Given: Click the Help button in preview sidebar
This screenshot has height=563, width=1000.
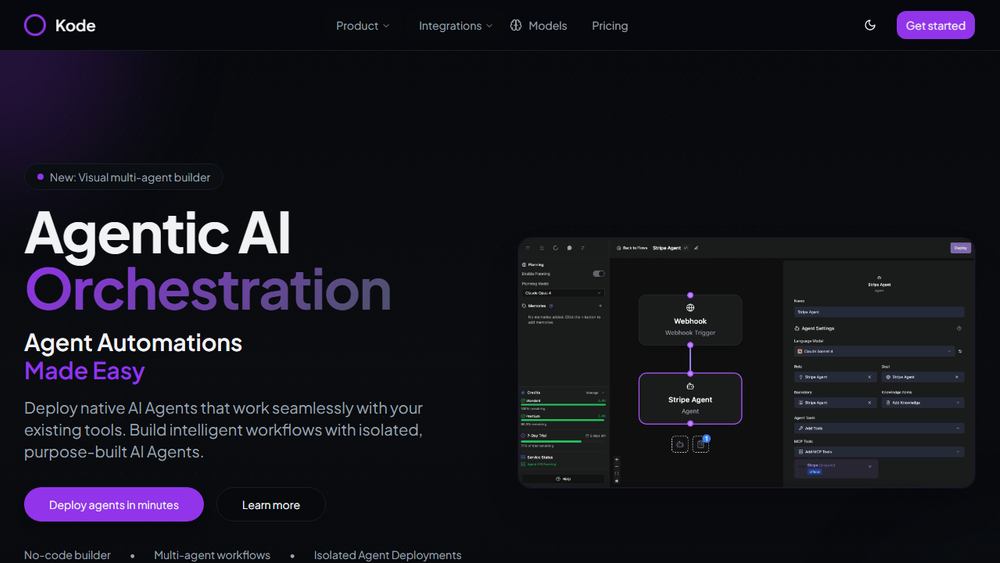Looking at the screenshot, I should pos(563,479).
